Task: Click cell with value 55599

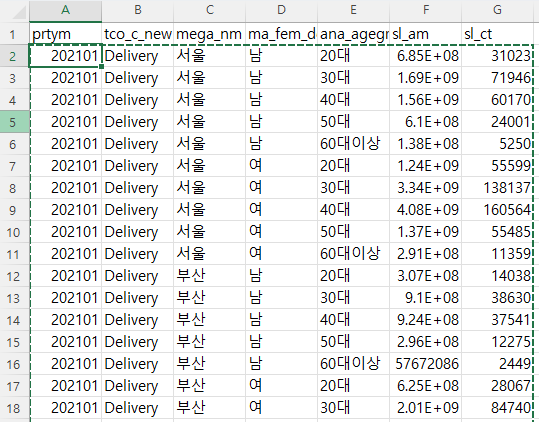Action: (x=497, y=166)
